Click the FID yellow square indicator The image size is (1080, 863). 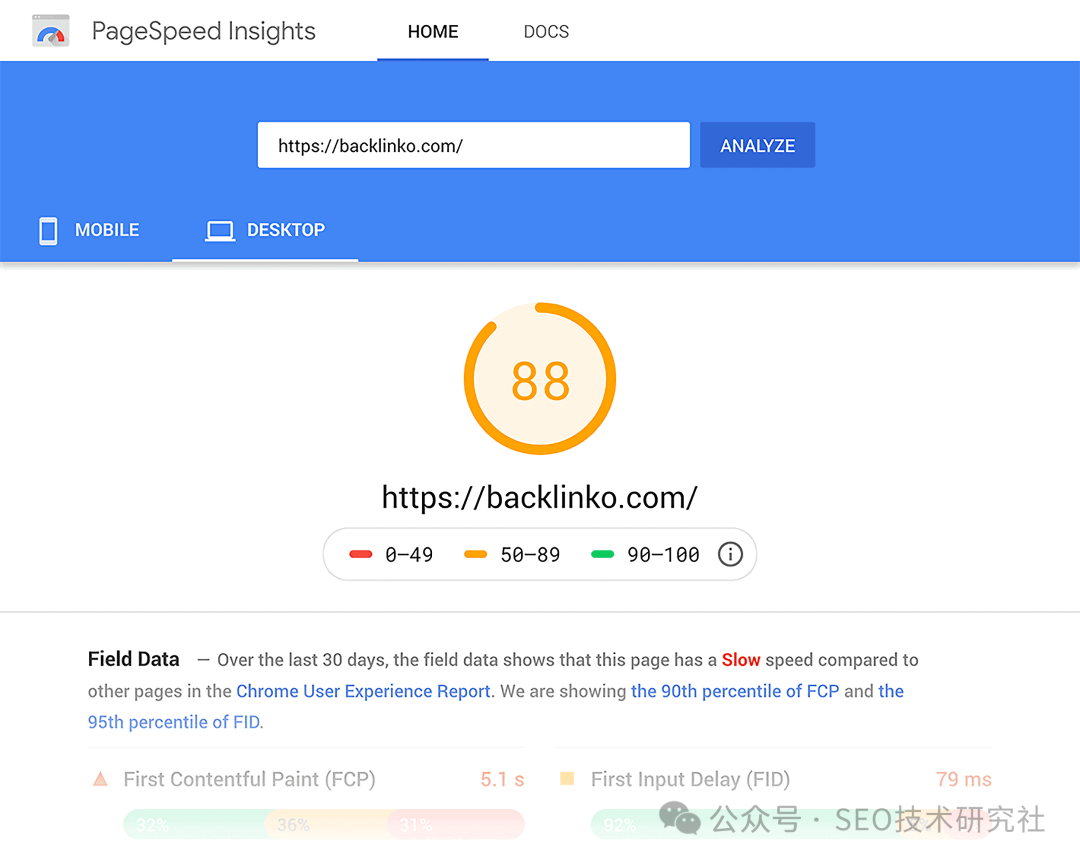pos(567,779)
